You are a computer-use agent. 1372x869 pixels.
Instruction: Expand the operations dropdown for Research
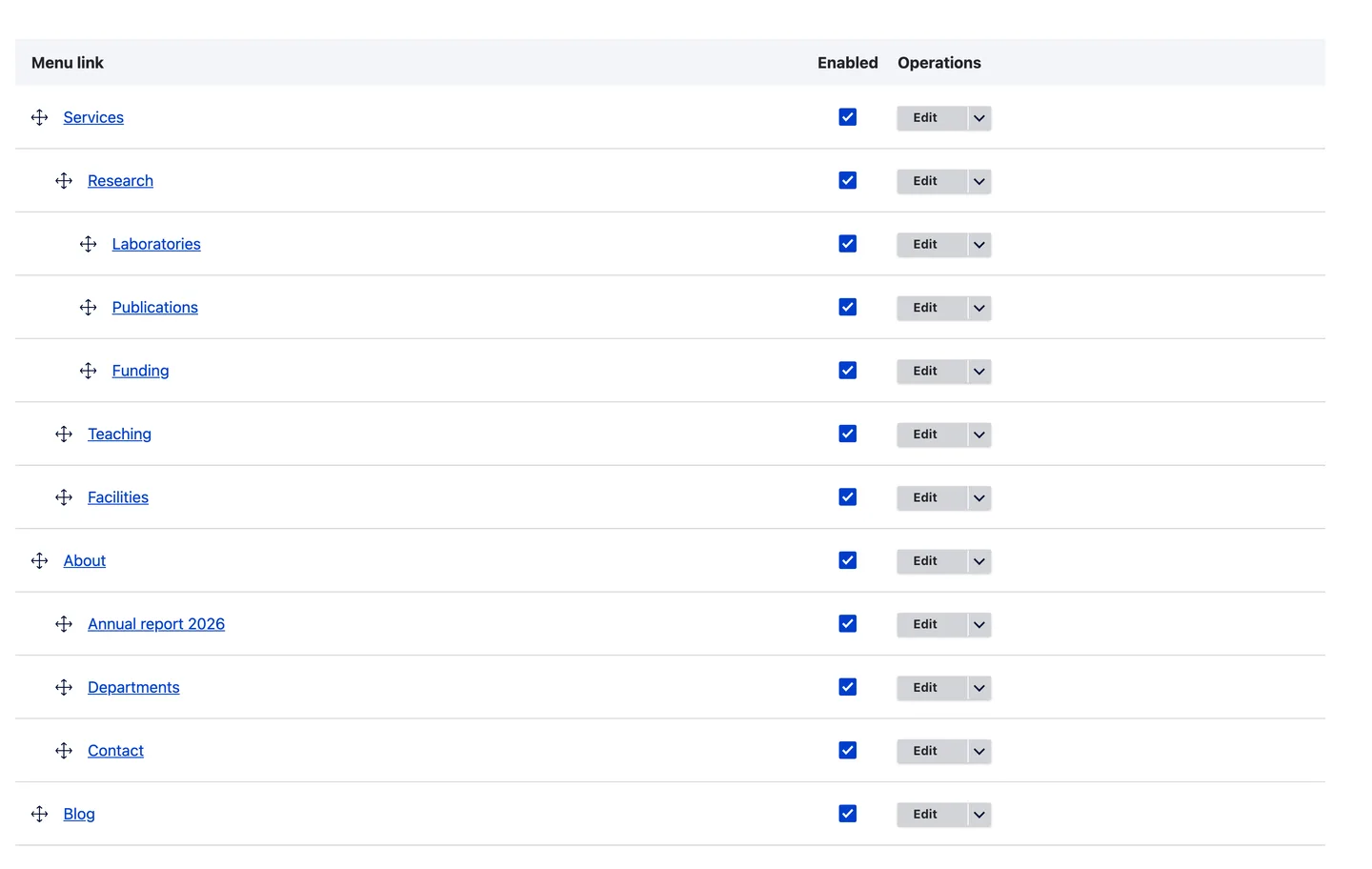[x=979, y=181]
